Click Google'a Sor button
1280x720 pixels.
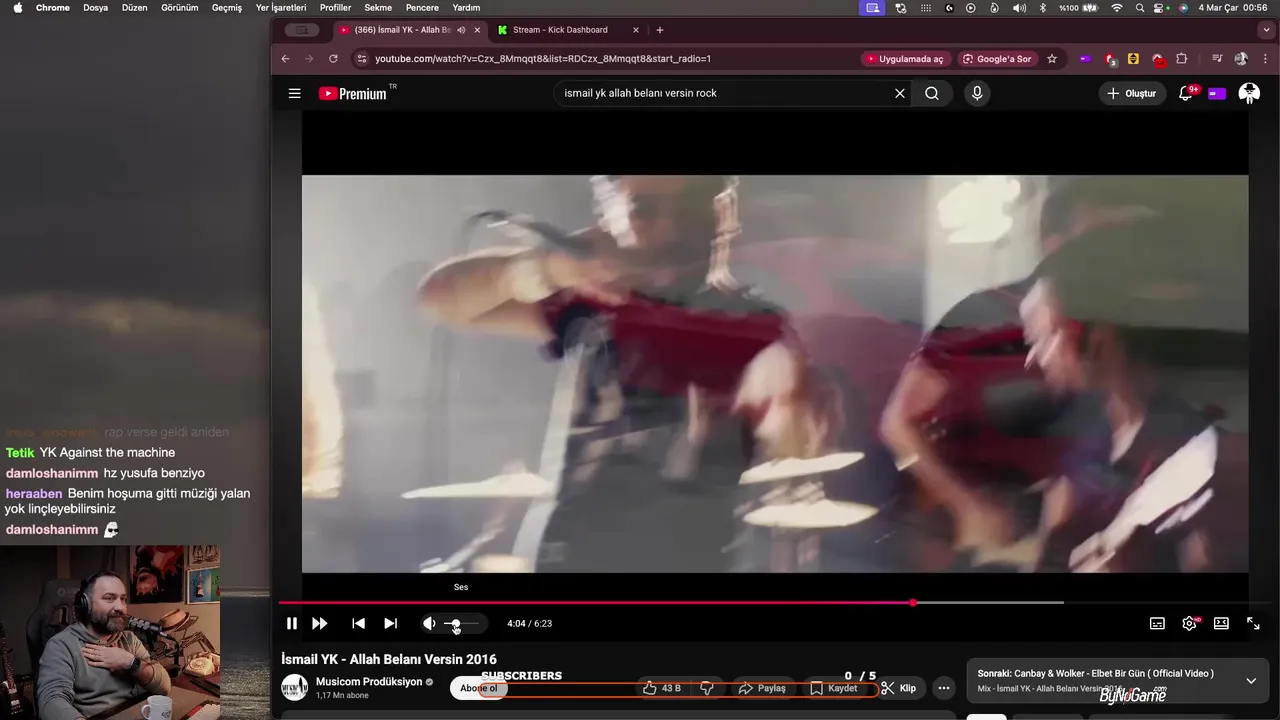[x=997, y=59]
